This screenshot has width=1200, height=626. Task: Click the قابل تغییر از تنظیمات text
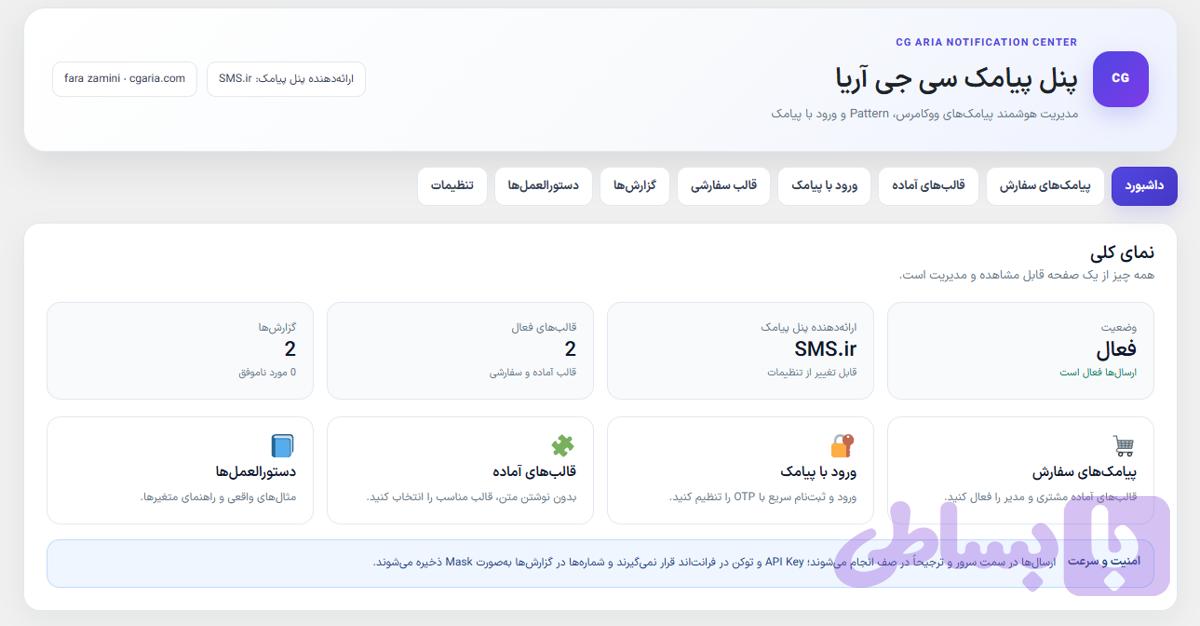pyautogui.click(x=812, y=373)
